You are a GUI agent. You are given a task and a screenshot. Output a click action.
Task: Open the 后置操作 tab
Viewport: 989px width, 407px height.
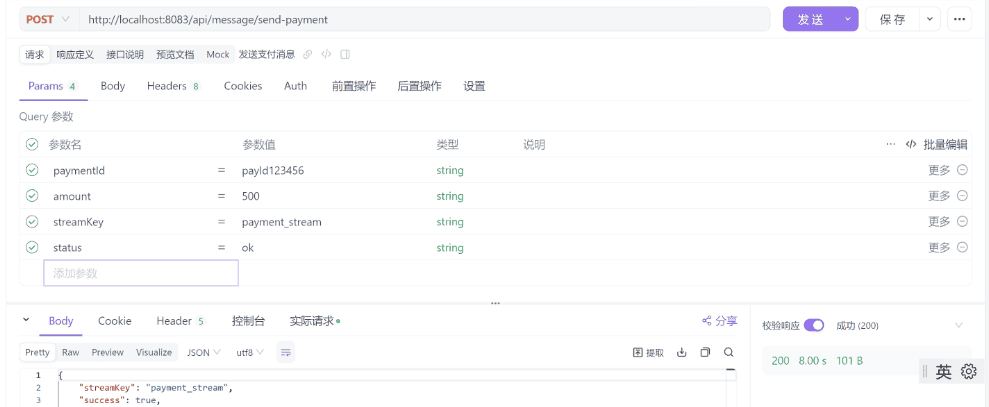tap(419, 86)
